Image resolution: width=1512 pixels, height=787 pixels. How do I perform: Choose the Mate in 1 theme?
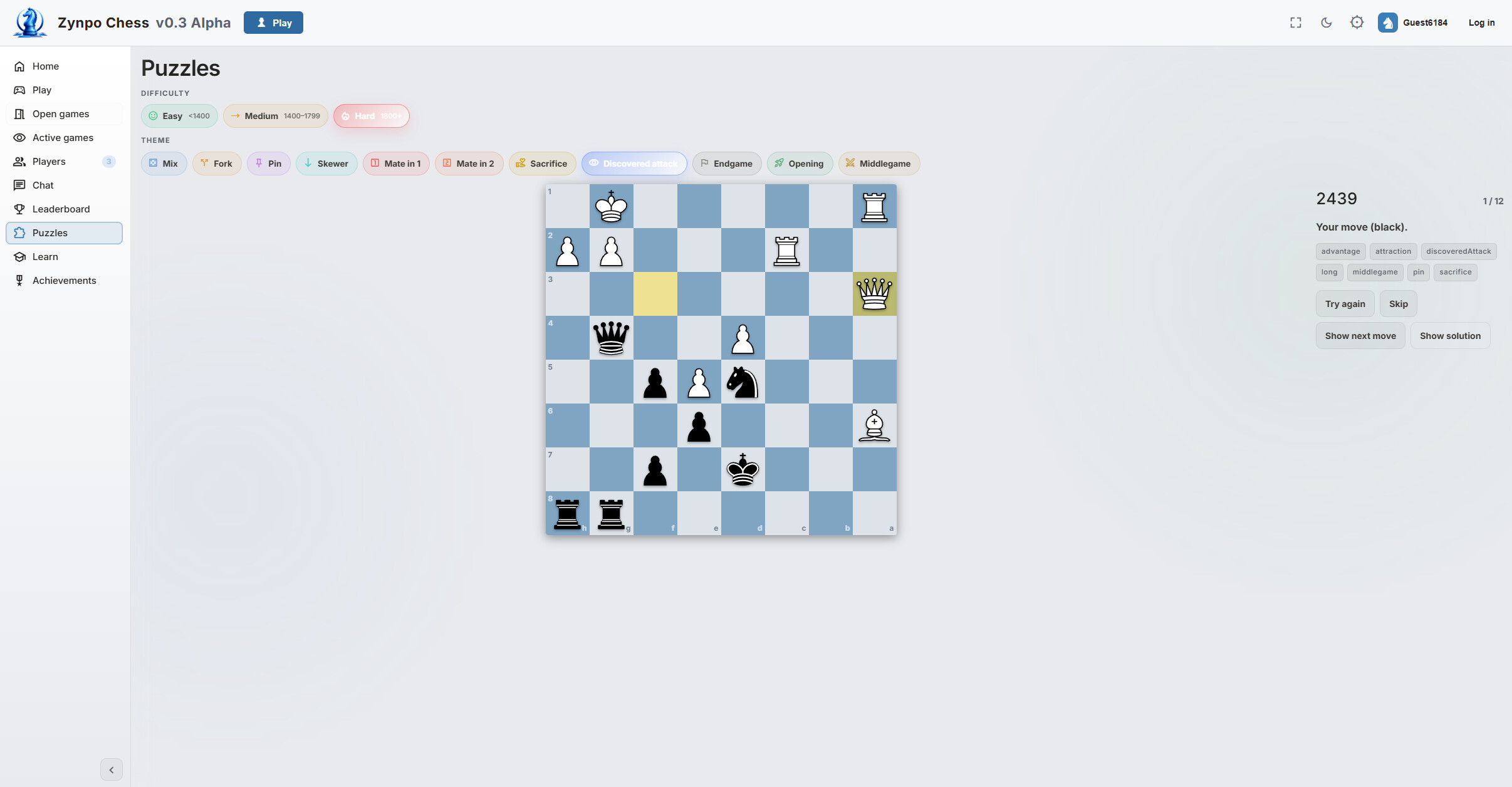[396, 164]
